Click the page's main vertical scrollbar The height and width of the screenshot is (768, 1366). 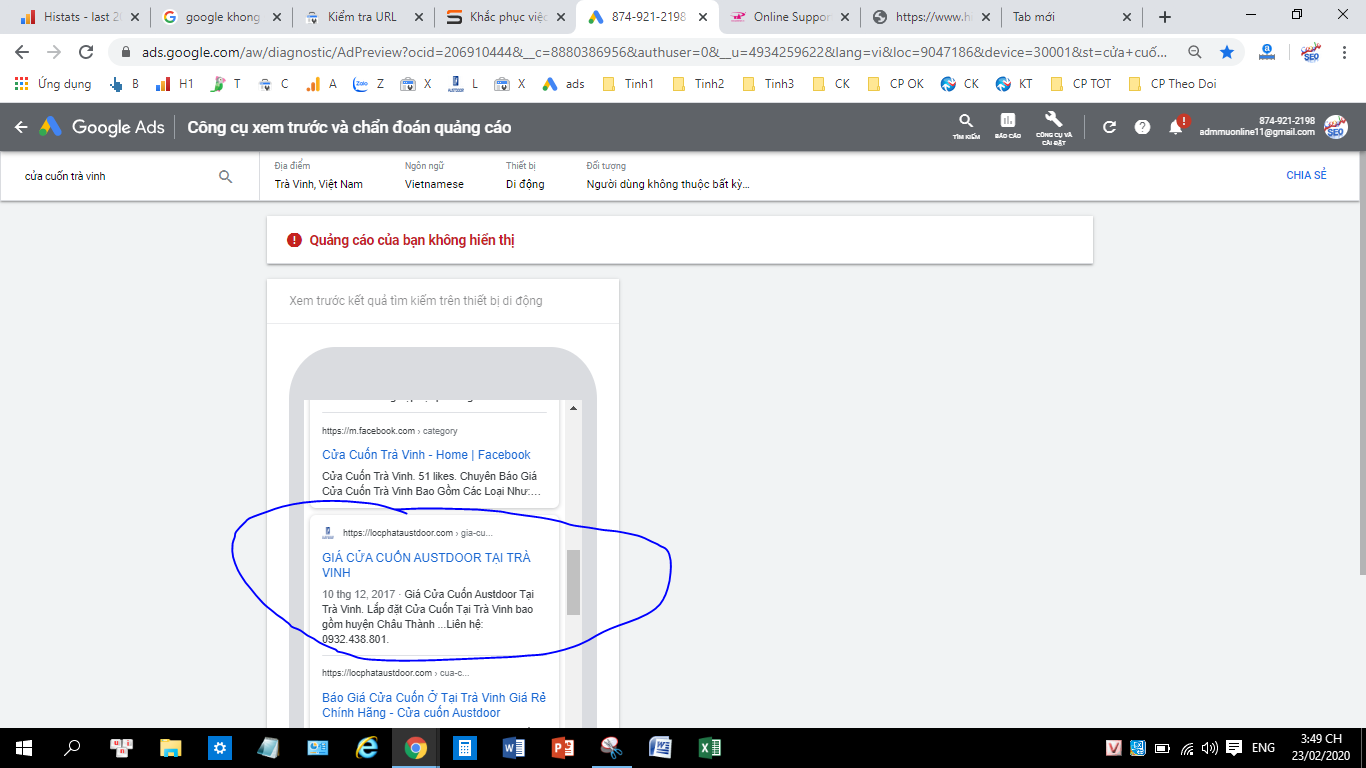(1361, 362)
